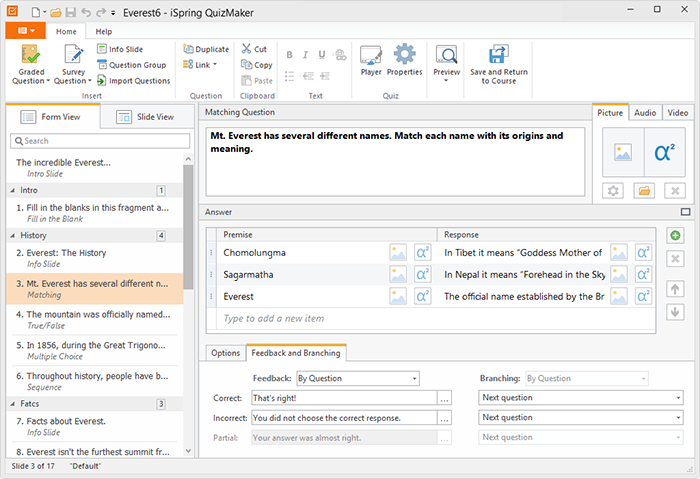Open the Video media tab
This screenshot has height=479, width=700.
point(678,113)
